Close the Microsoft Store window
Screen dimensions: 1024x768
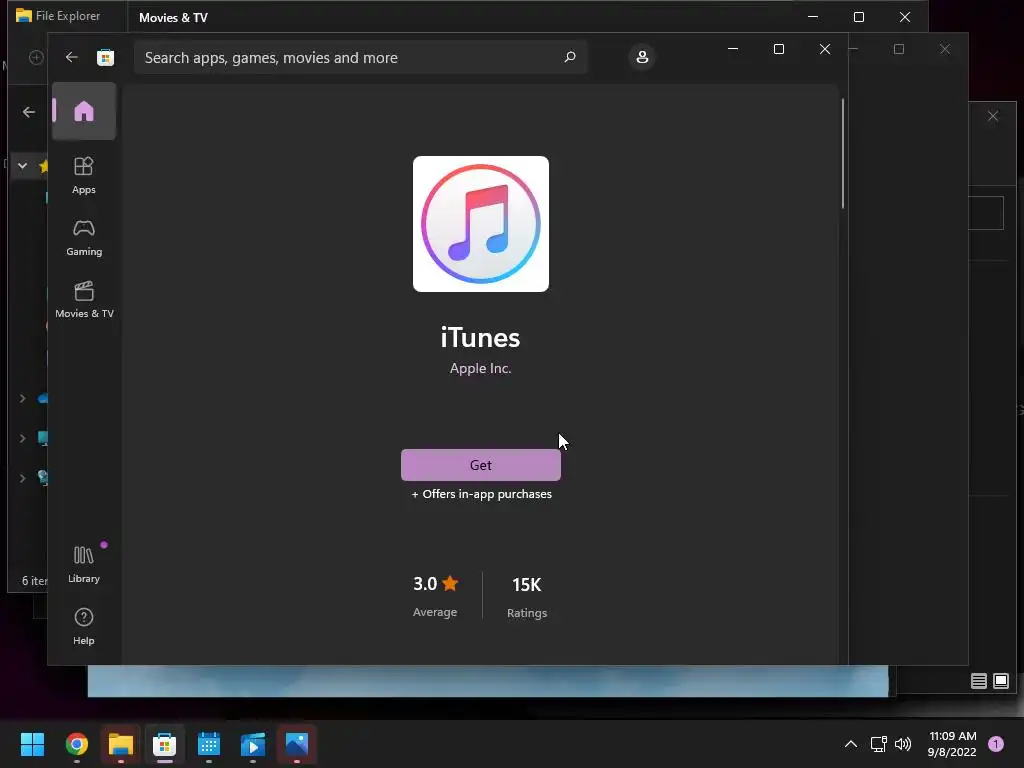pyautogui.click(x=825, y=49)
